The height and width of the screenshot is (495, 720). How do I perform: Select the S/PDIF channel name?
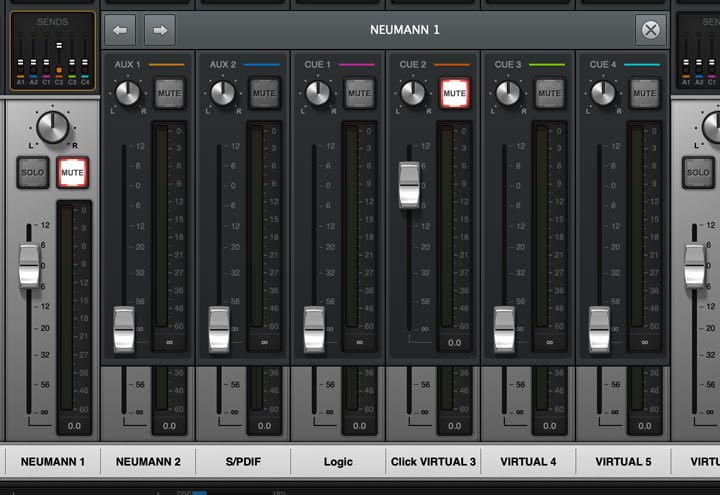pyautogui.click(x=243, y=461)
